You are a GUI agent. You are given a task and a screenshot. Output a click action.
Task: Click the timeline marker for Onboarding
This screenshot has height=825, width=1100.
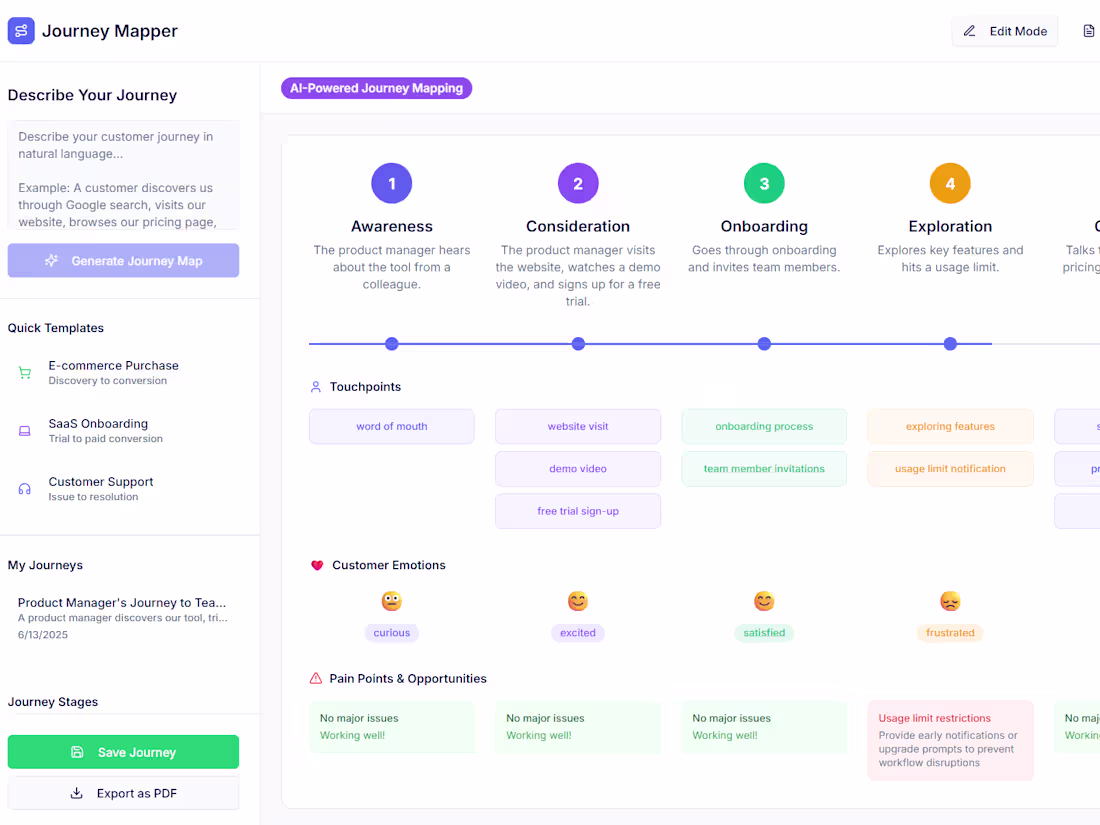point(764,343)
